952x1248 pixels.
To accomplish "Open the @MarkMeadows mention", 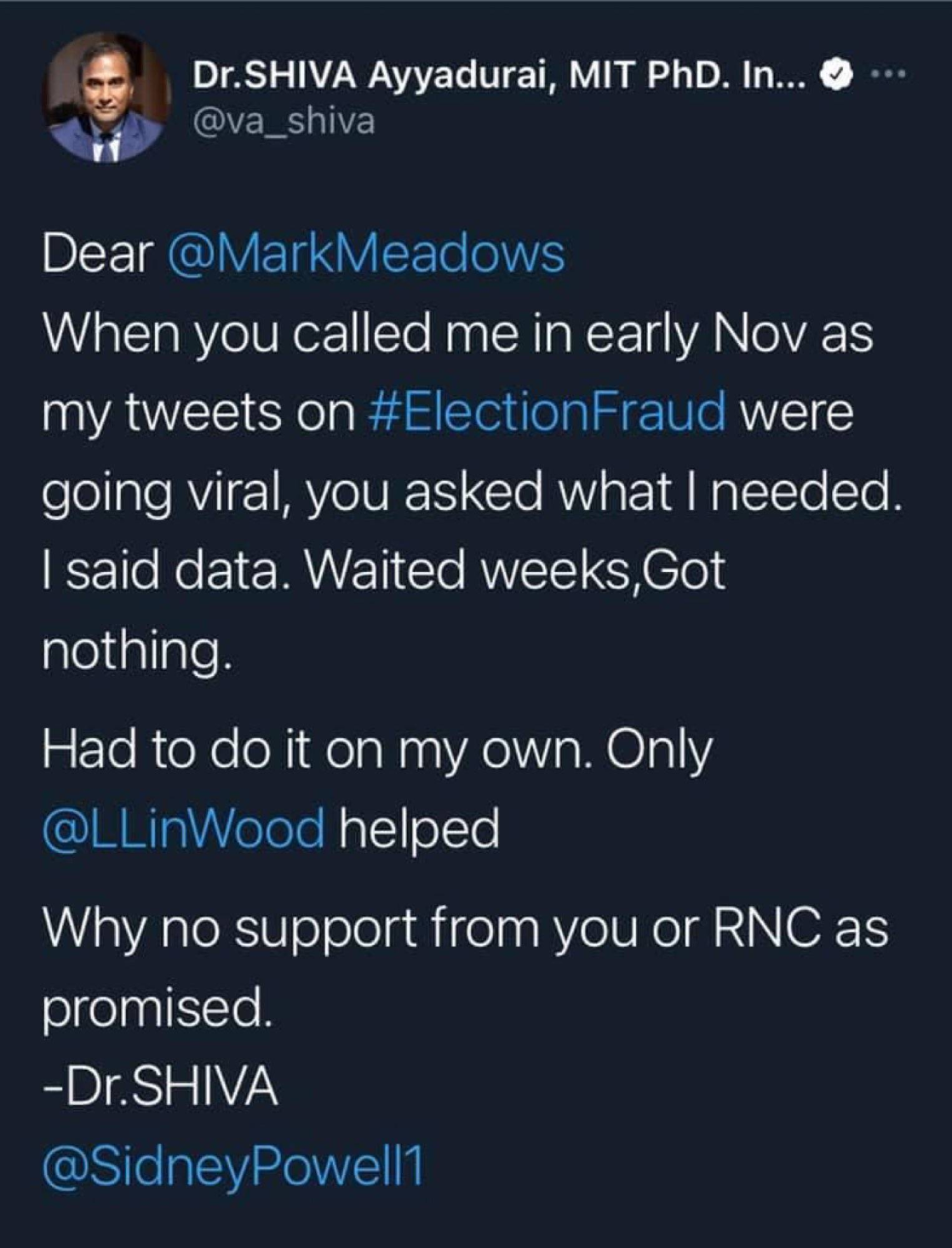I will pyautogui.click(x=367, y=254).
